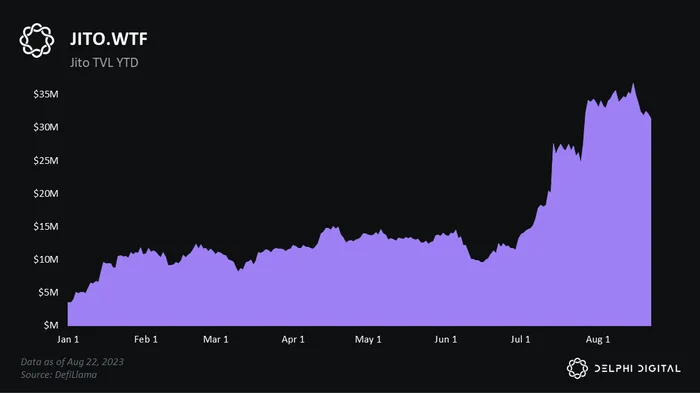
Task: Select the JITO.WTF chart title
Action: [108, 39]
